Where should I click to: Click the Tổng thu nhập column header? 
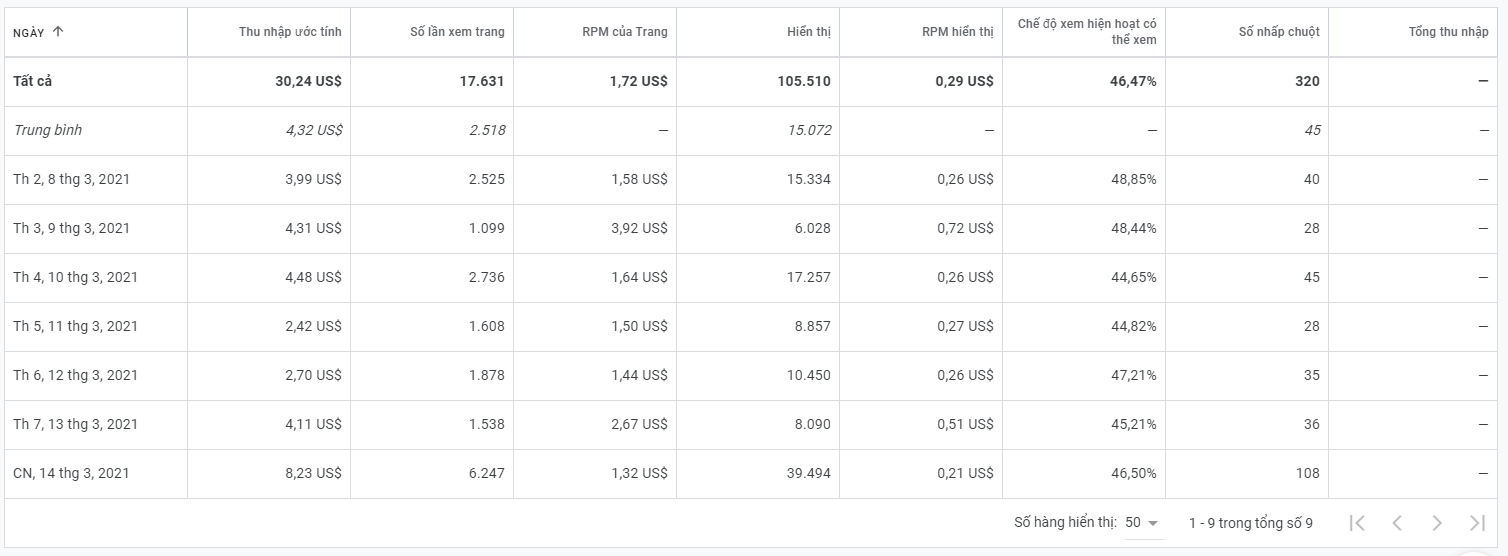click(x=1448, y=32)
